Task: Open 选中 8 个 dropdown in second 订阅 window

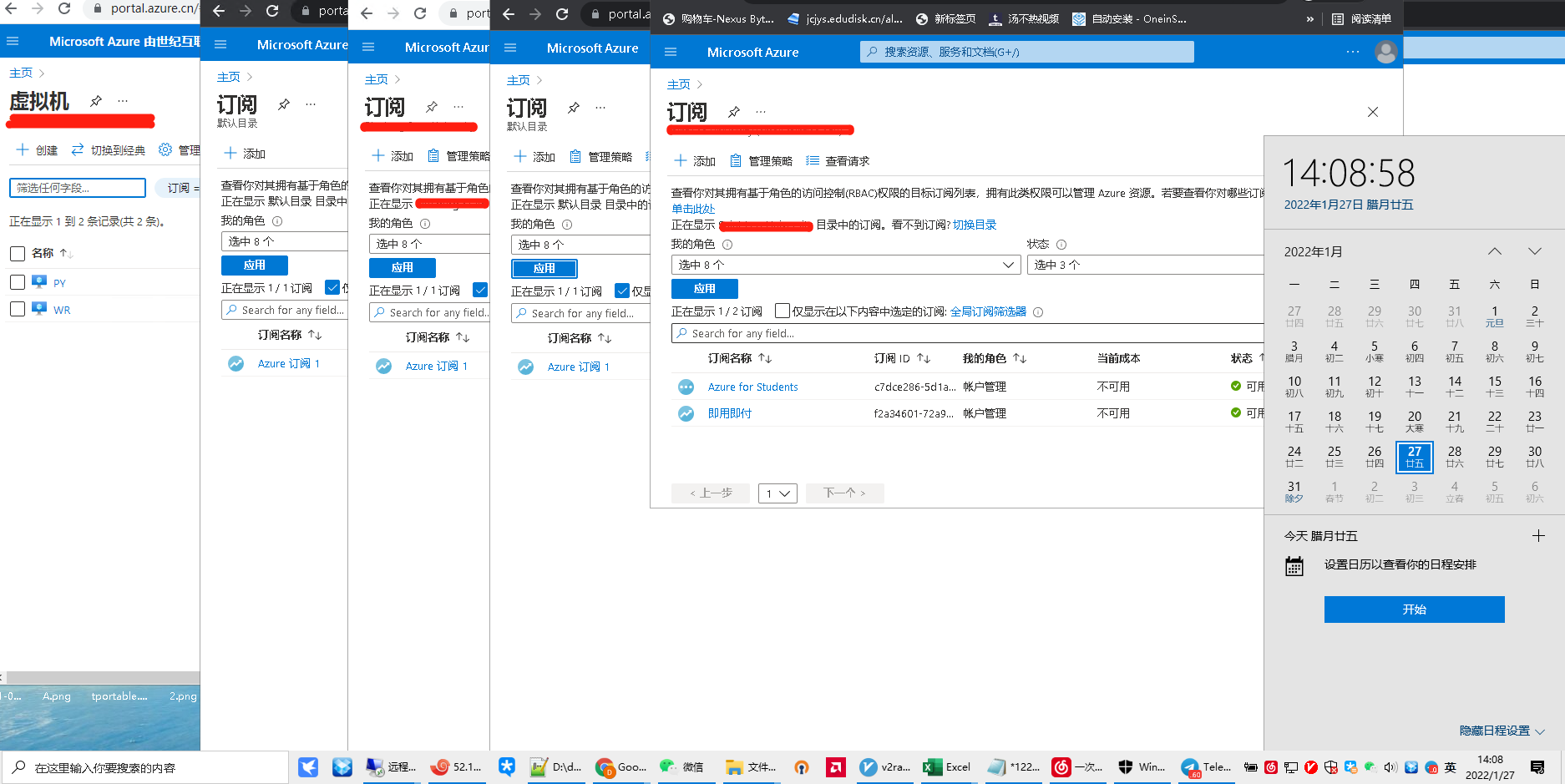Action: pyautogui.click(x=284, y=241)
